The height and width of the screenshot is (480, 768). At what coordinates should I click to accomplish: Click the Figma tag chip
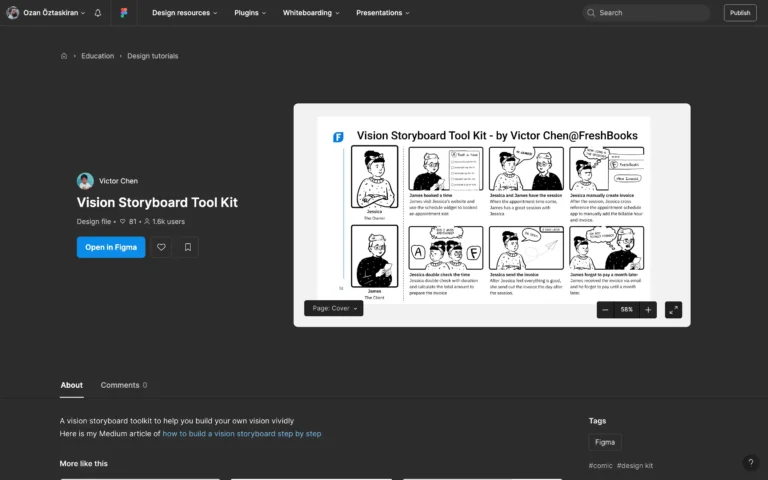point(605,442)
